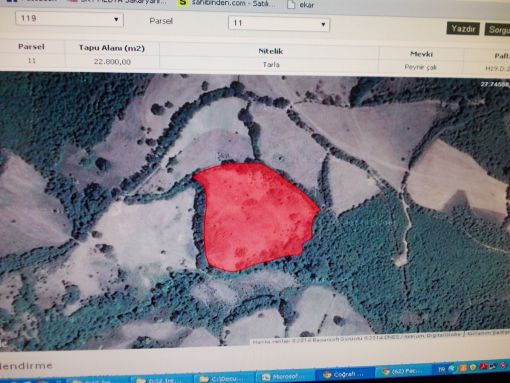The image size is (510, 383).
Task: Switch to Coğrafi Chrome taskbar window
Action: pyautogui.click(x=343, y=374)
